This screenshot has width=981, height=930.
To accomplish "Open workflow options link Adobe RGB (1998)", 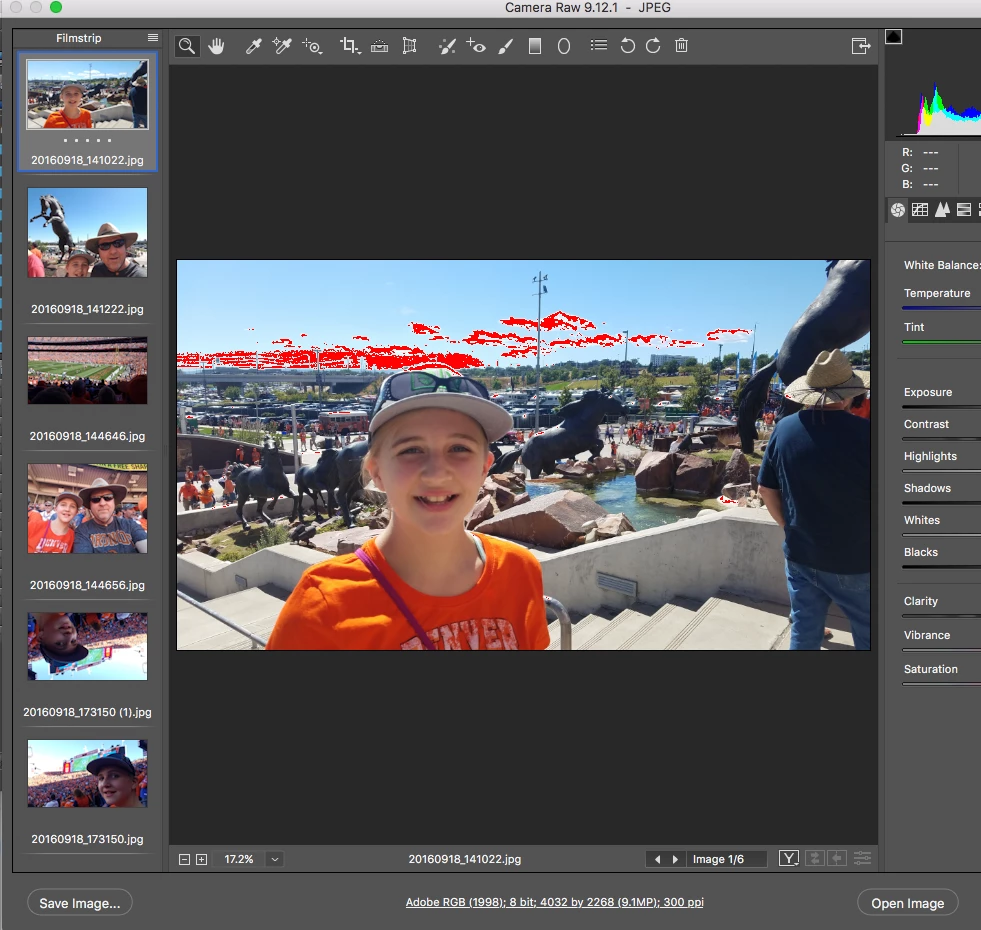I will point(554,902).
